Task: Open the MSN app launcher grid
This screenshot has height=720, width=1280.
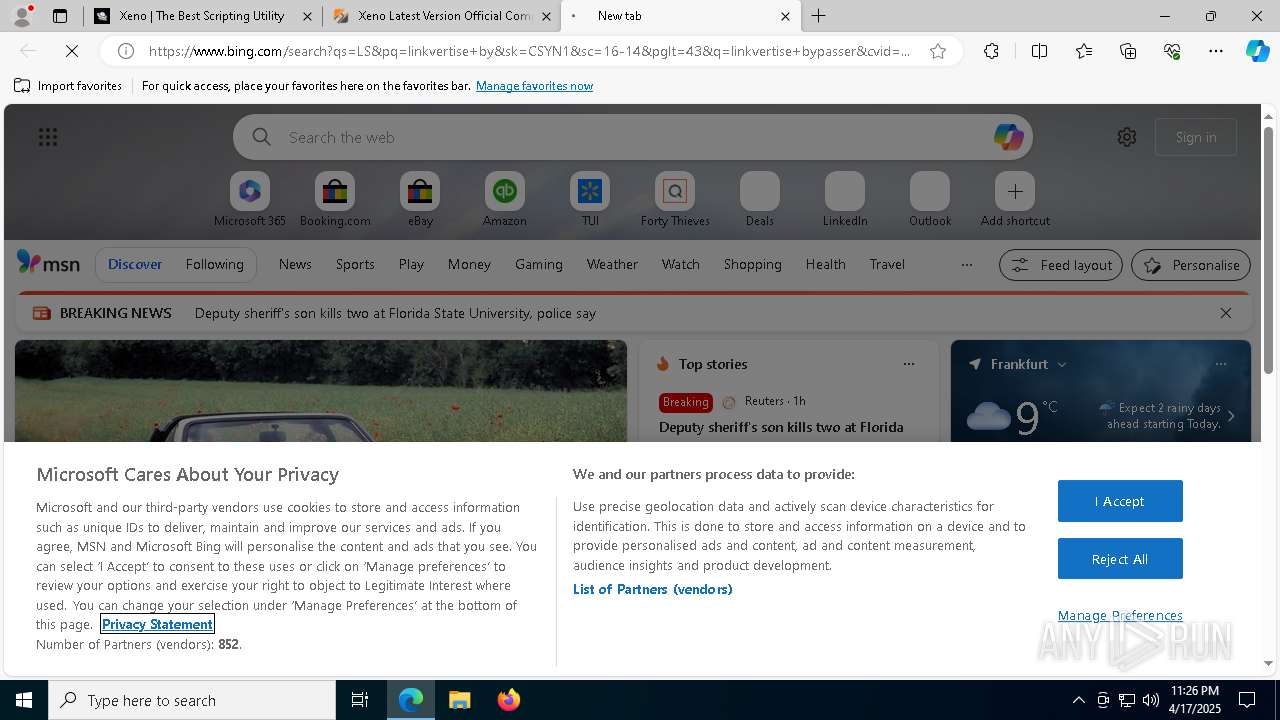Action: click(x=48, y=137)
